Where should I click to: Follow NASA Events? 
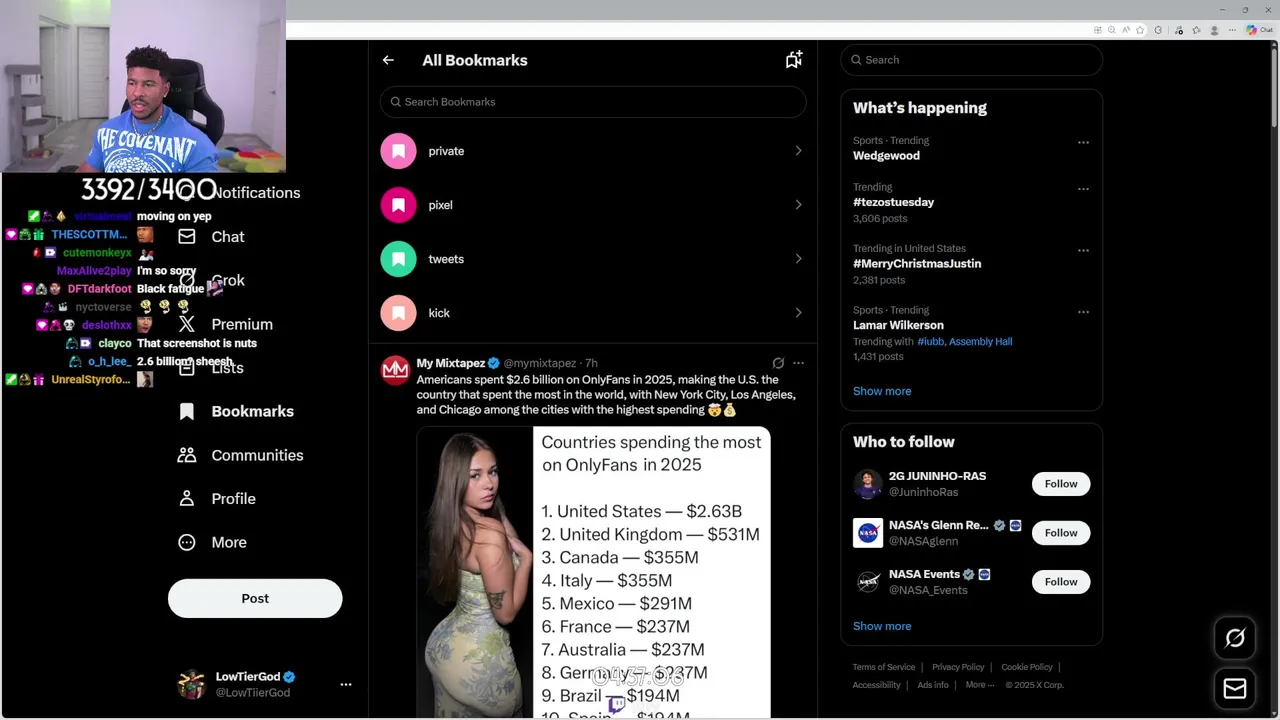click(1061, 582)
